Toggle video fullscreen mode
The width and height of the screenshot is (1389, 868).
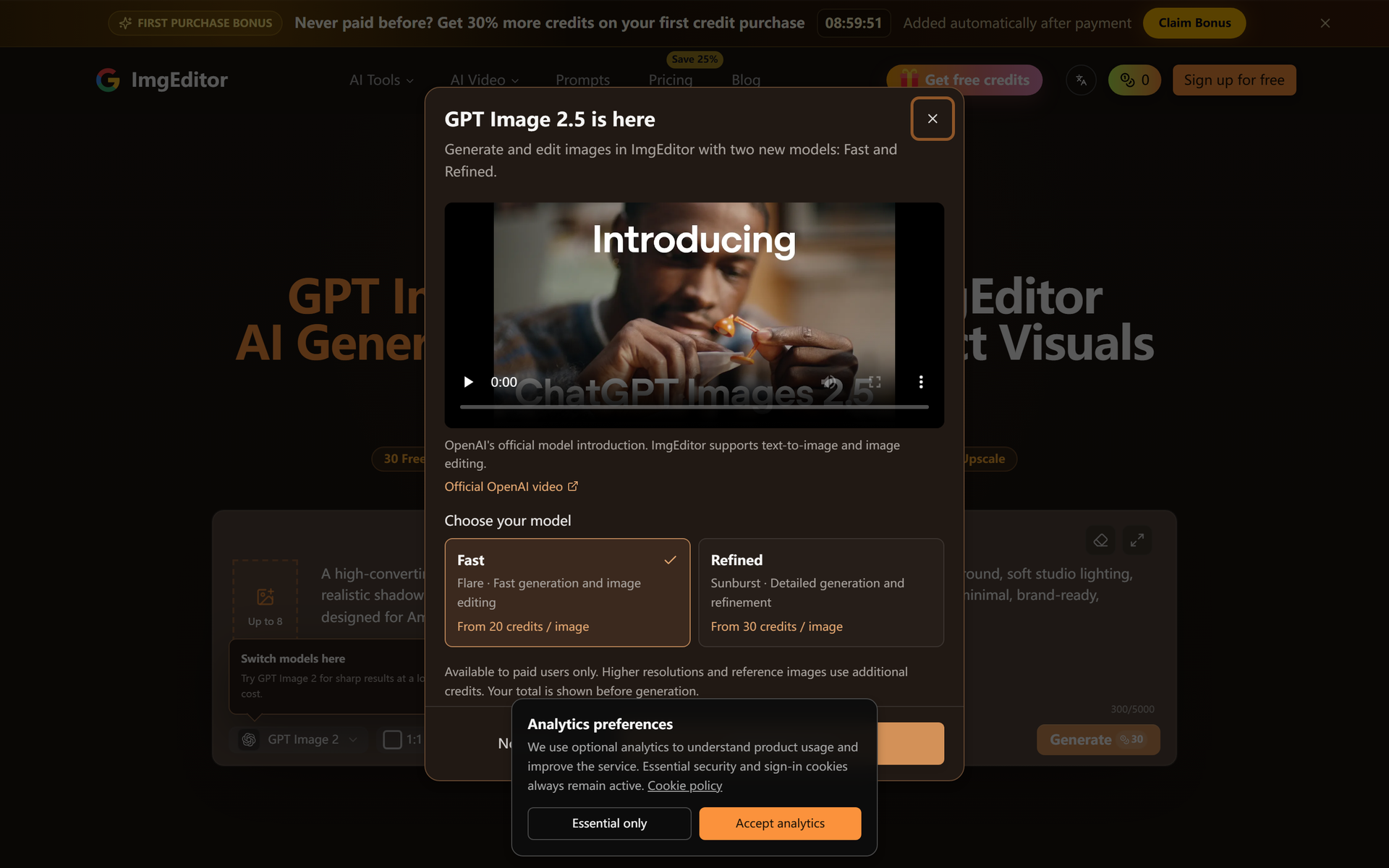click(875, 382)
